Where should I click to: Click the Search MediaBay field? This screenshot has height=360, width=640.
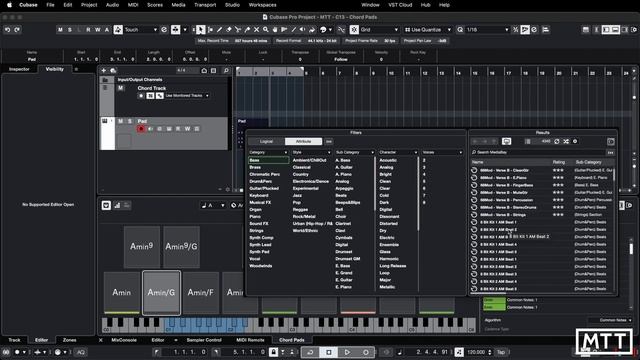click(538, 152)
